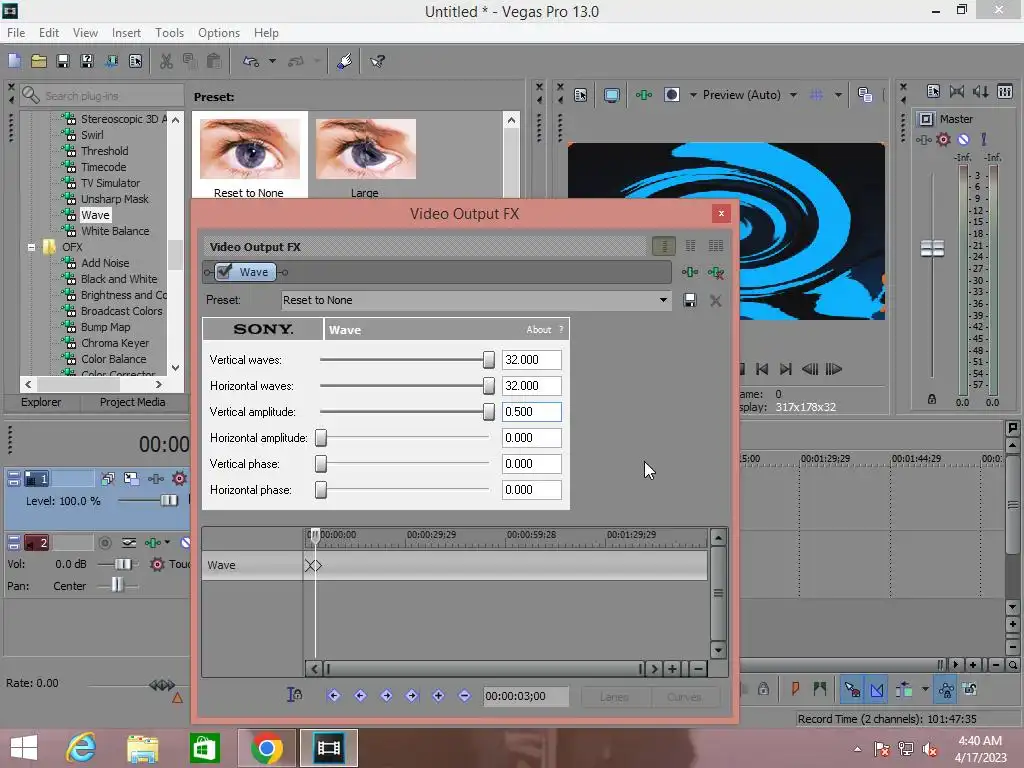Toggle Sync Cursor in the keyframe controls
Screen dimensions: 1024x768
tap(295, 695)
